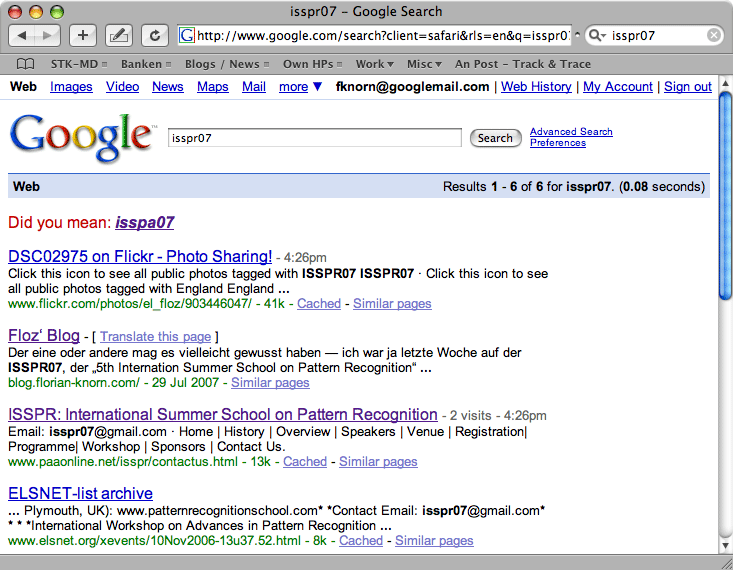Switch to Video search
Image resolution: width=733 pixels, height=570 pixels.
122,87
